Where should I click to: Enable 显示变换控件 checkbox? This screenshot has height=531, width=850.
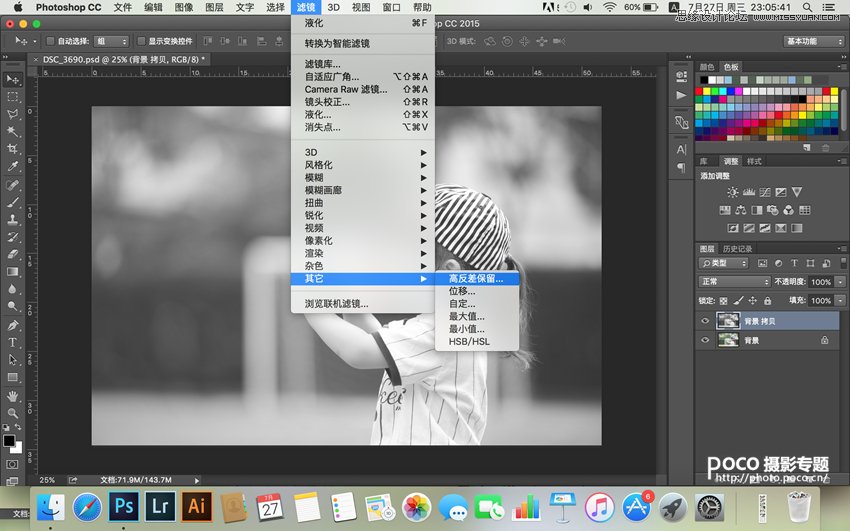[141, 41]
